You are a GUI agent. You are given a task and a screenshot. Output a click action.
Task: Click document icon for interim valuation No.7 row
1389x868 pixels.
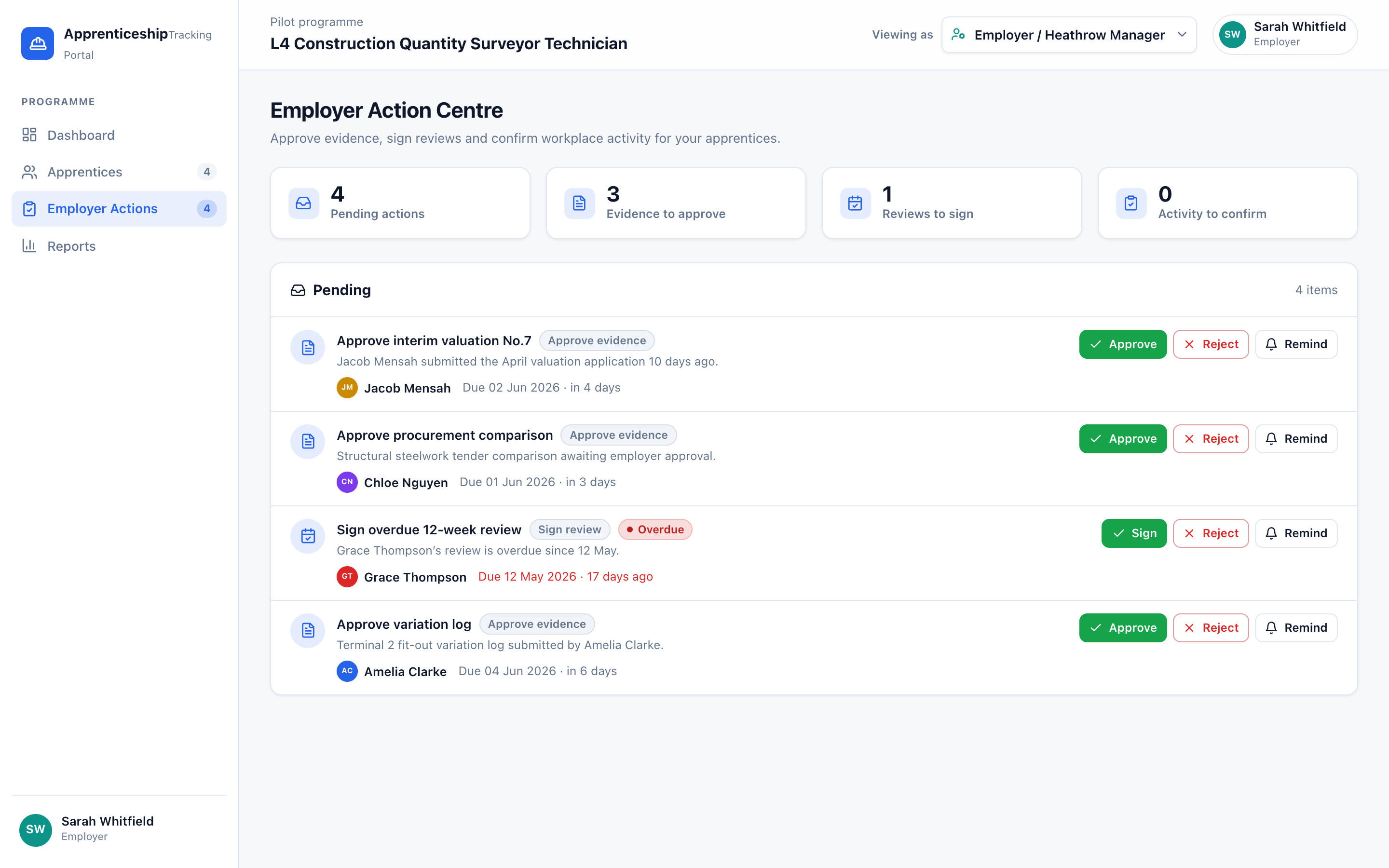pyautogui.click(x=308, y=347)
